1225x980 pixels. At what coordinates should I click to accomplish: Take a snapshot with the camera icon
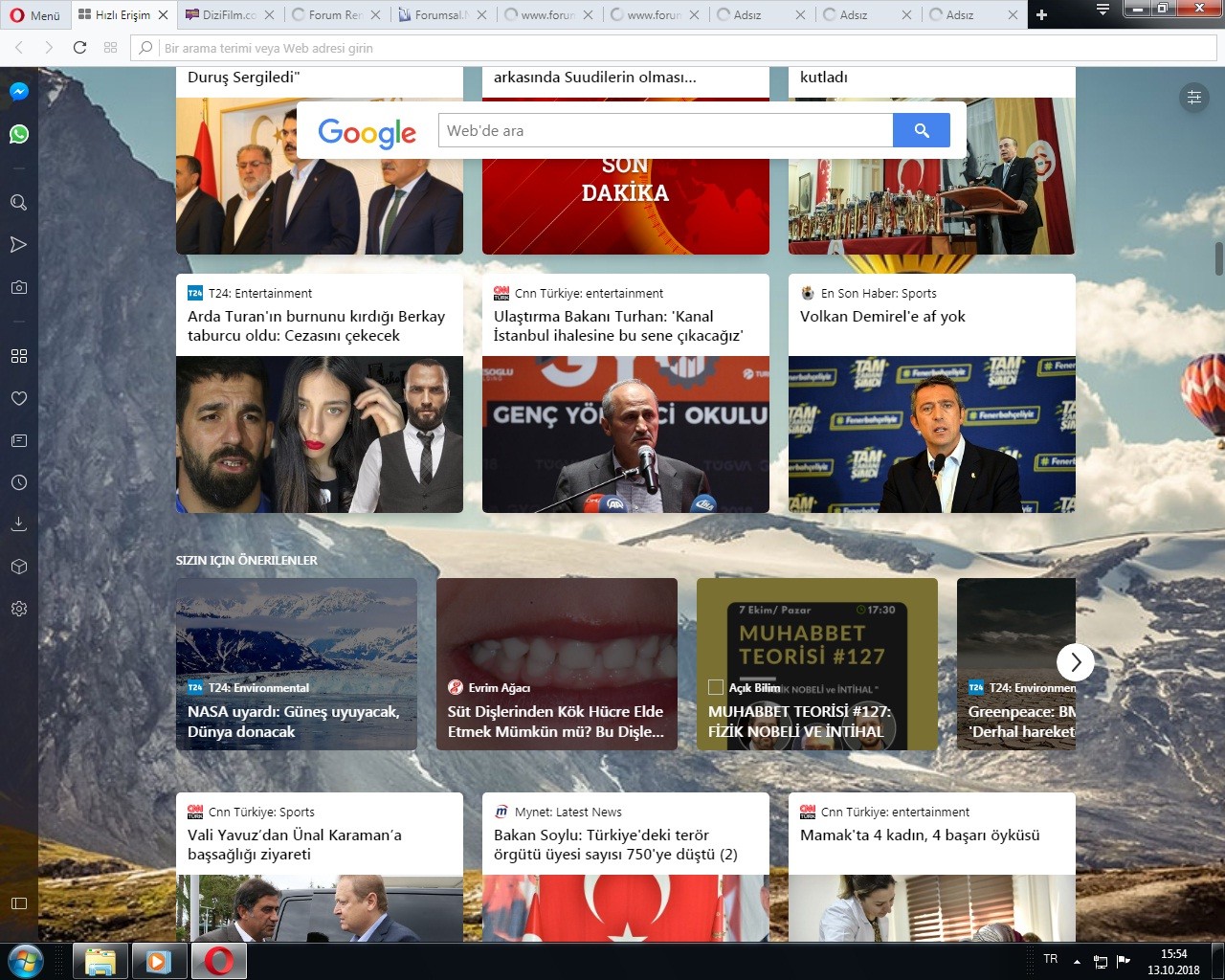click(18, 287)
